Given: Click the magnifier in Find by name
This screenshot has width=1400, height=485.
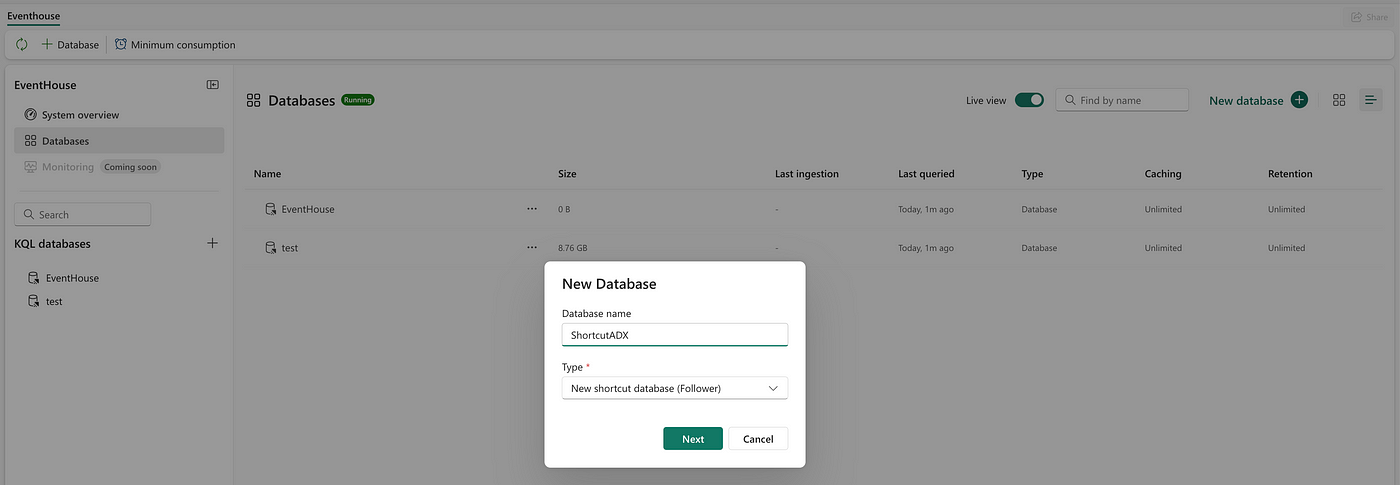Looking at the screenshot, I should click(1071, 100).
